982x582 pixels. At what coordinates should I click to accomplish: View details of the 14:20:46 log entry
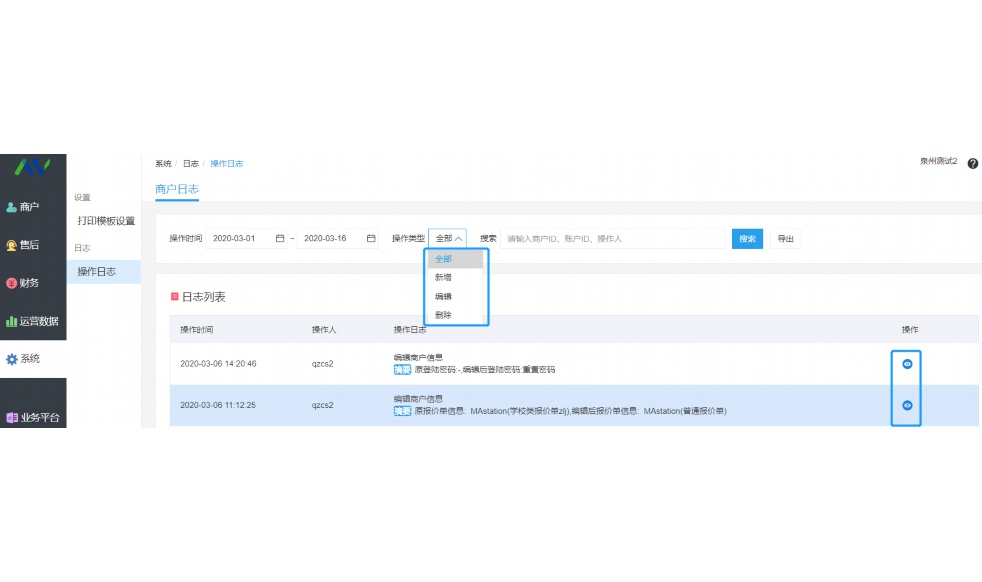(x=907, y=364)
